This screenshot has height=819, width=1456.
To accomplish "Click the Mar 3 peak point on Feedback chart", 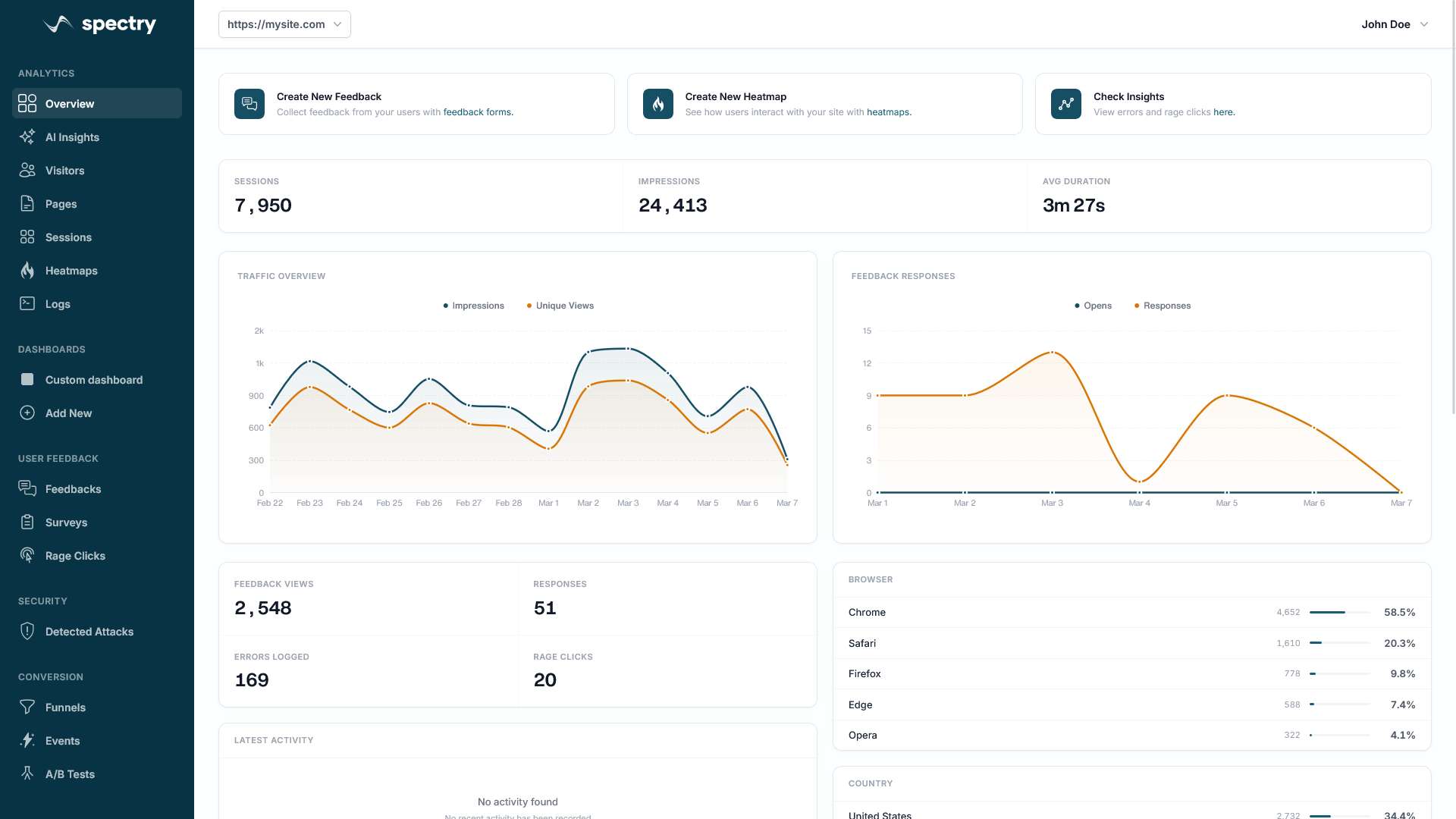I will [x=1052, y=353].
